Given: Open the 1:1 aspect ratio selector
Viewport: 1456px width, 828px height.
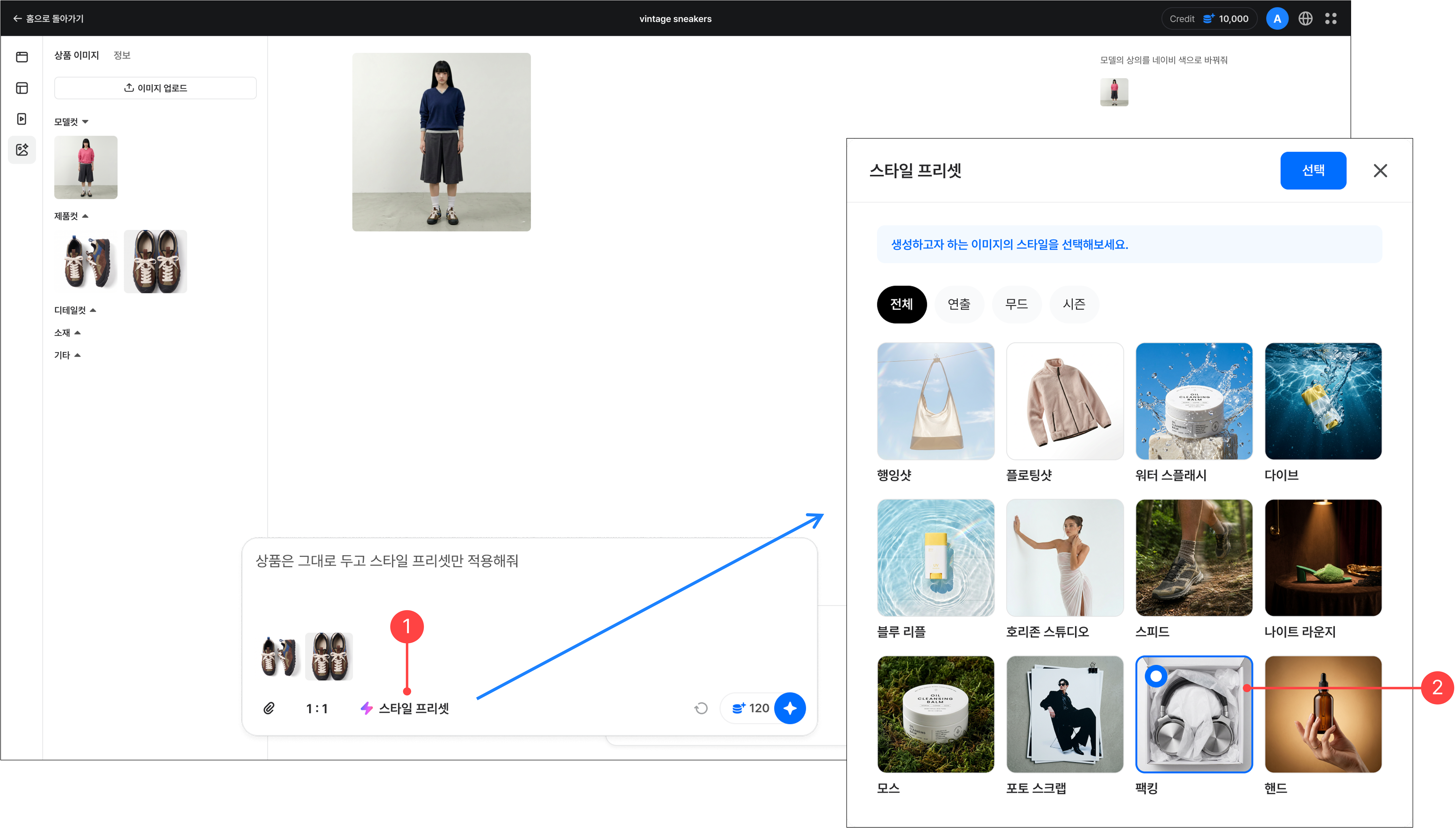Looking at the screenshot, I should [x=317, y=709].
